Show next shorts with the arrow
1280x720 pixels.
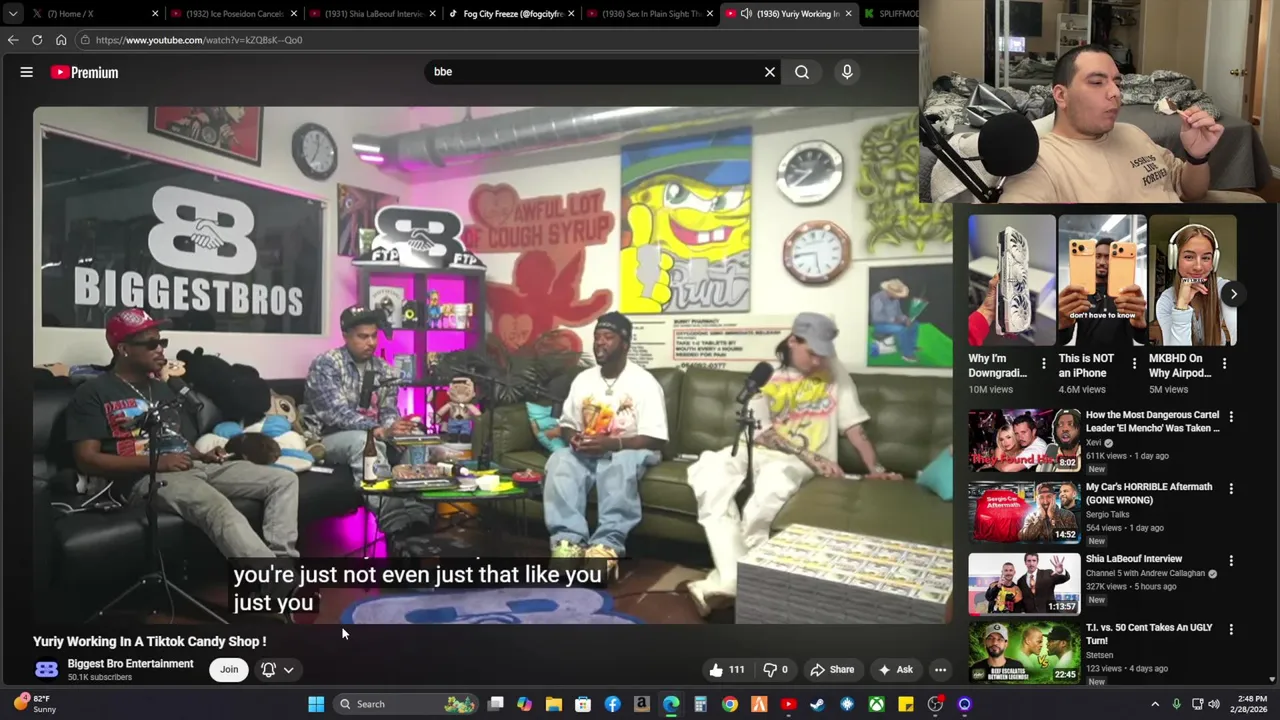[1233, 294]
